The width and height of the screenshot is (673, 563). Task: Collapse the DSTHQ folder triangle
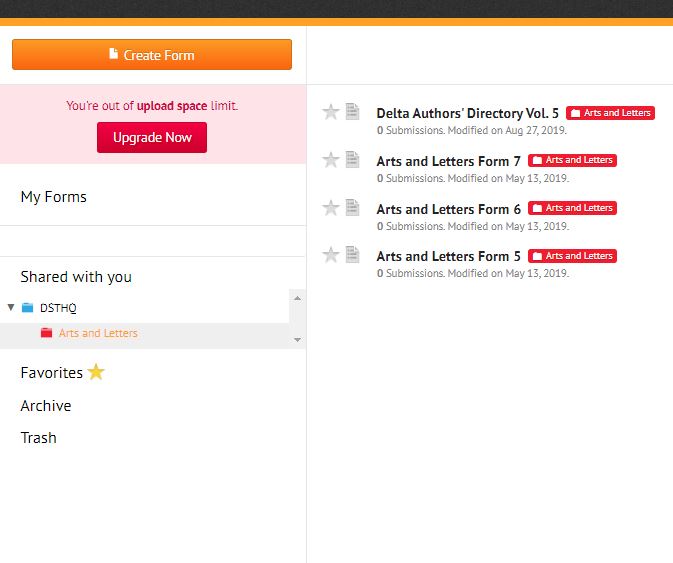[11, 307]
